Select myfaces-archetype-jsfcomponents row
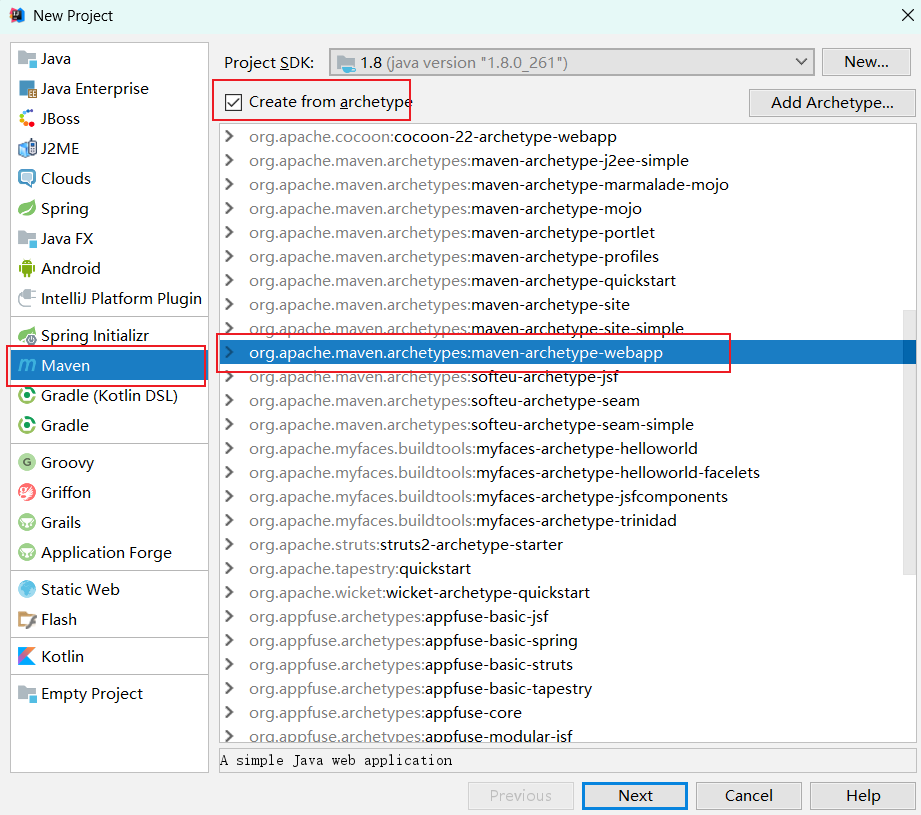Viewport: 921px width, 815px height. [x=567, y=497]
